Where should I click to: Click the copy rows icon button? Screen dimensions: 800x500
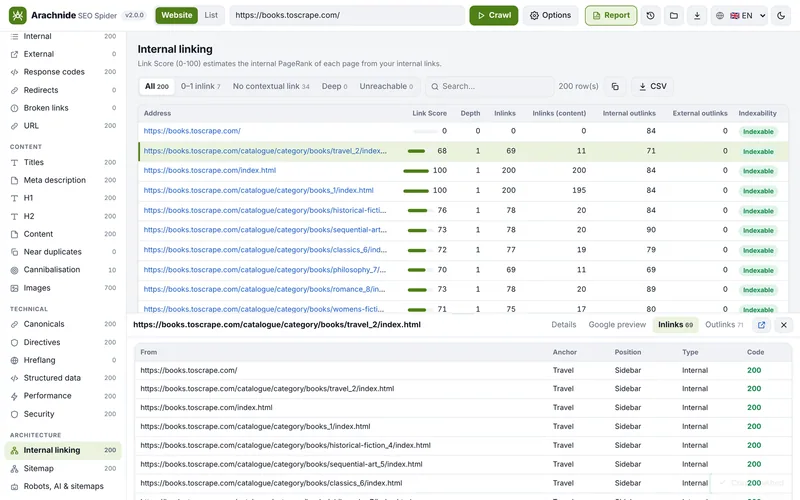click(615, 86)
